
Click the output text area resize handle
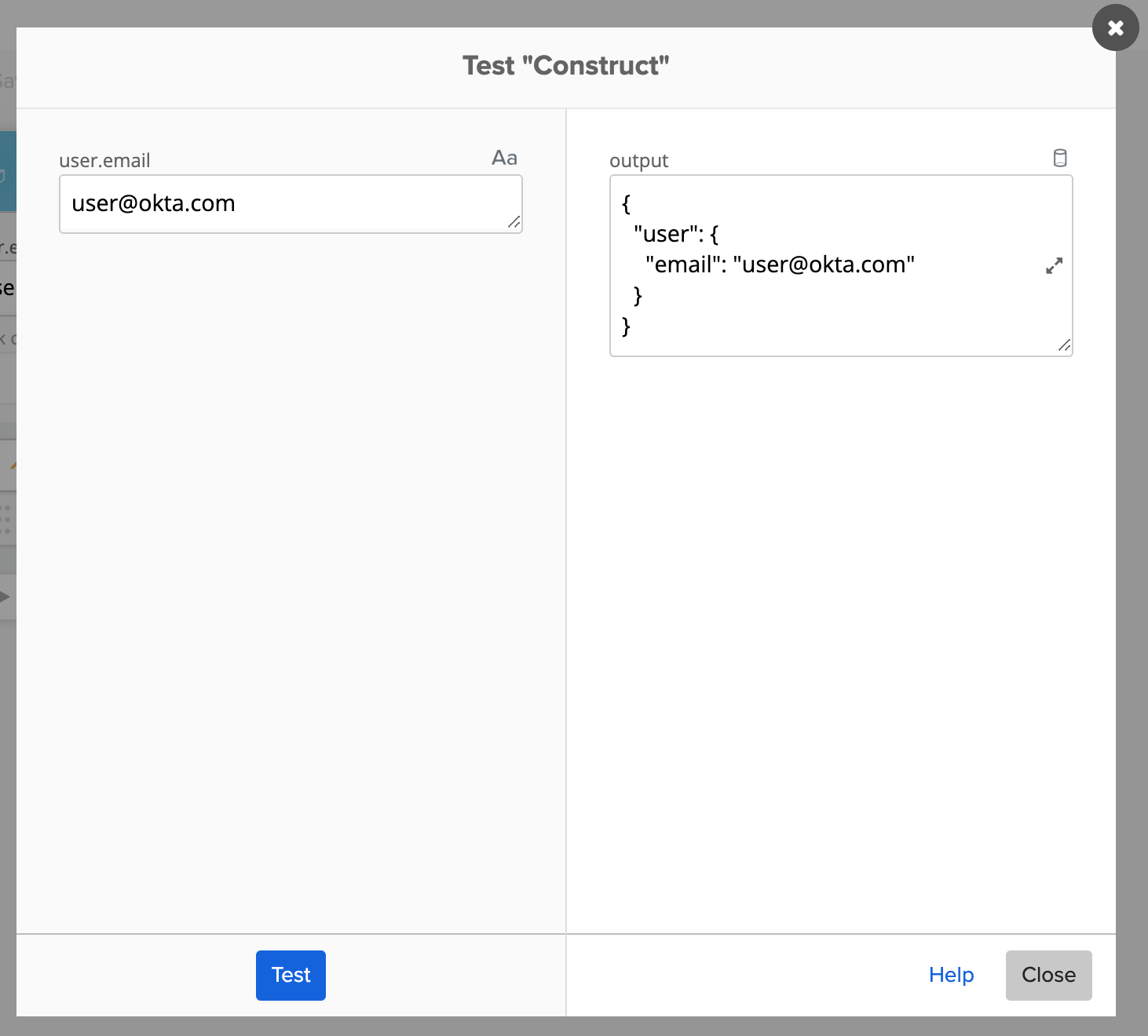[x=1065, y=345]
